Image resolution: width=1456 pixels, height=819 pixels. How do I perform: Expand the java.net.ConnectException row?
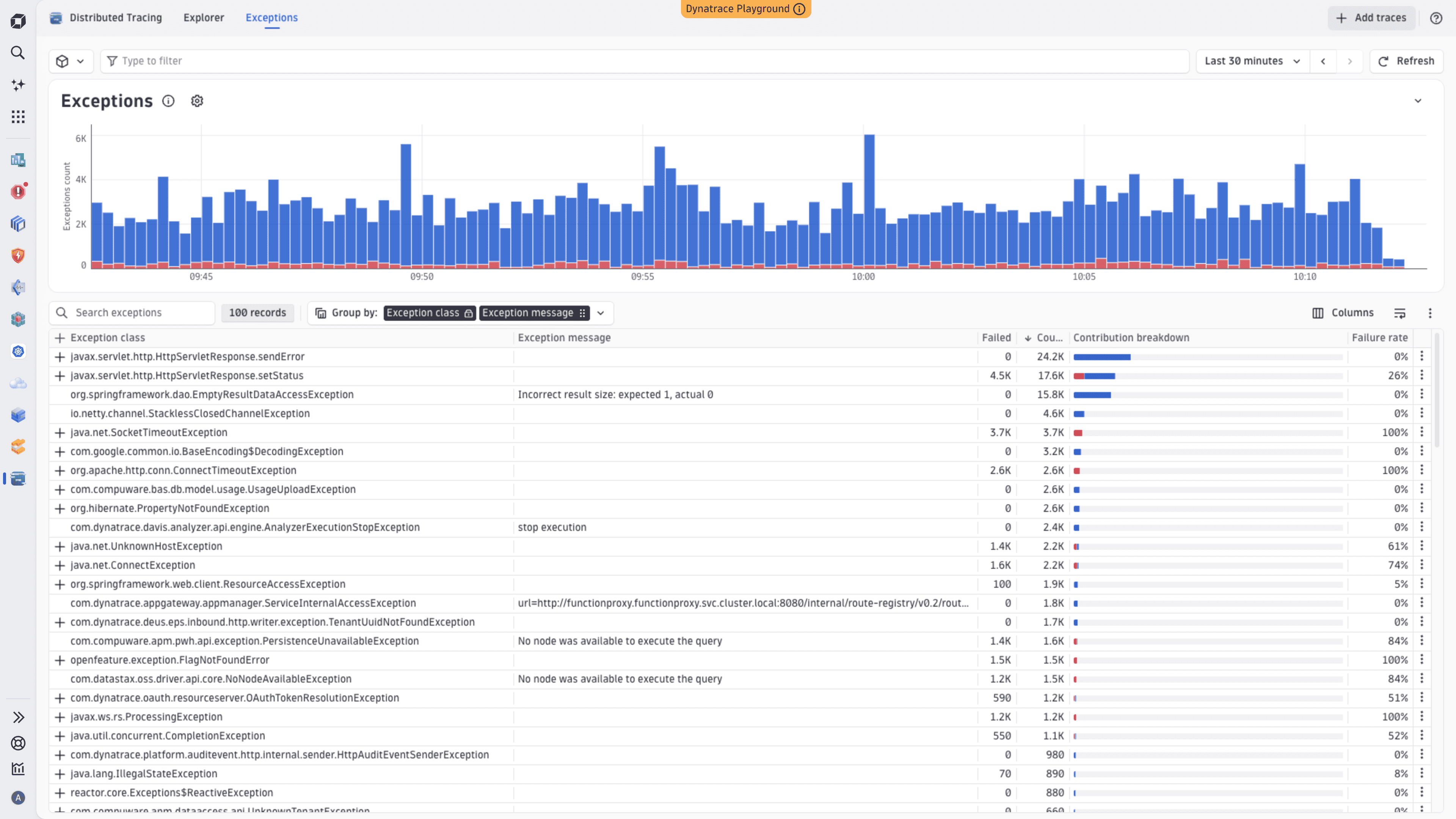click(x=60, y=565)
